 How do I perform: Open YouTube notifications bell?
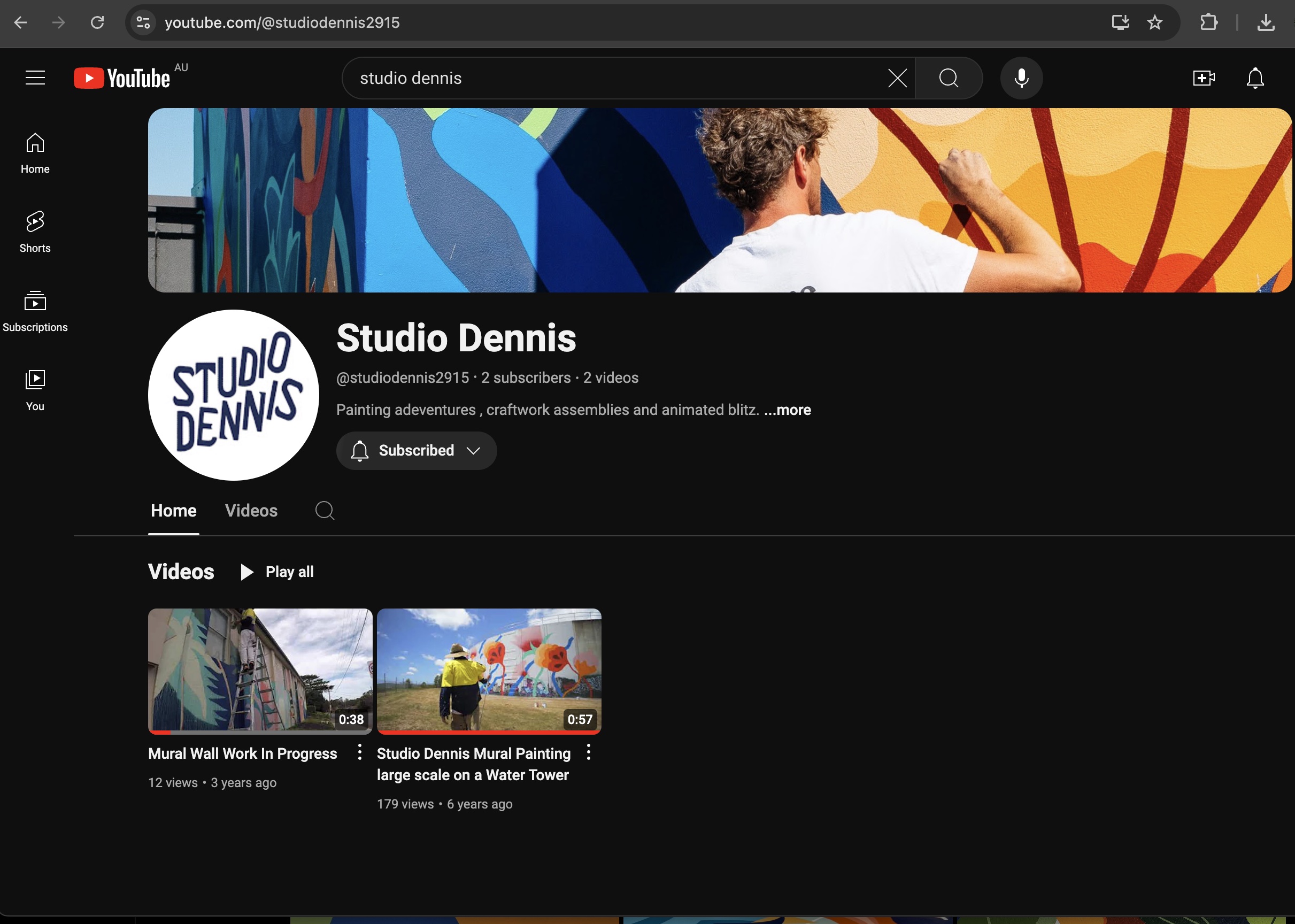pos(1254,78)
